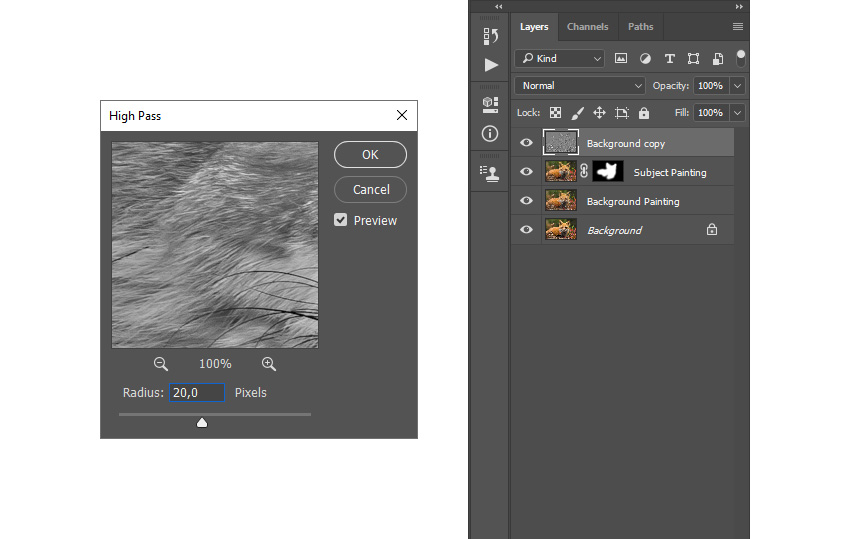The image size is (850, 539).
Task: Open the History panel icon
Action: pyautogui.click(x=491, y=36)
